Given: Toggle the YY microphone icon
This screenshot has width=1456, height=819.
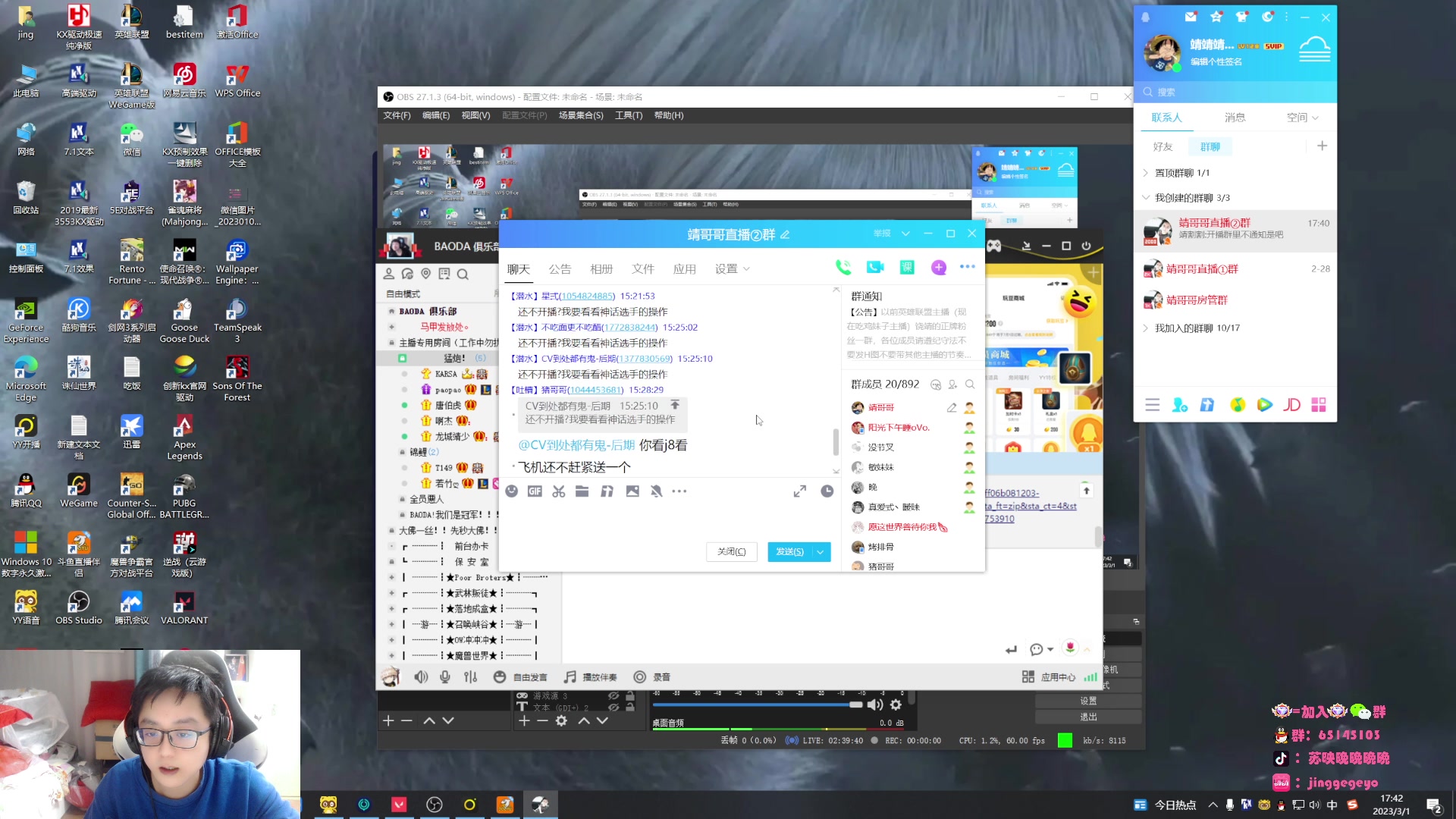Looking at the screenshot, I should tap(445, 677).
